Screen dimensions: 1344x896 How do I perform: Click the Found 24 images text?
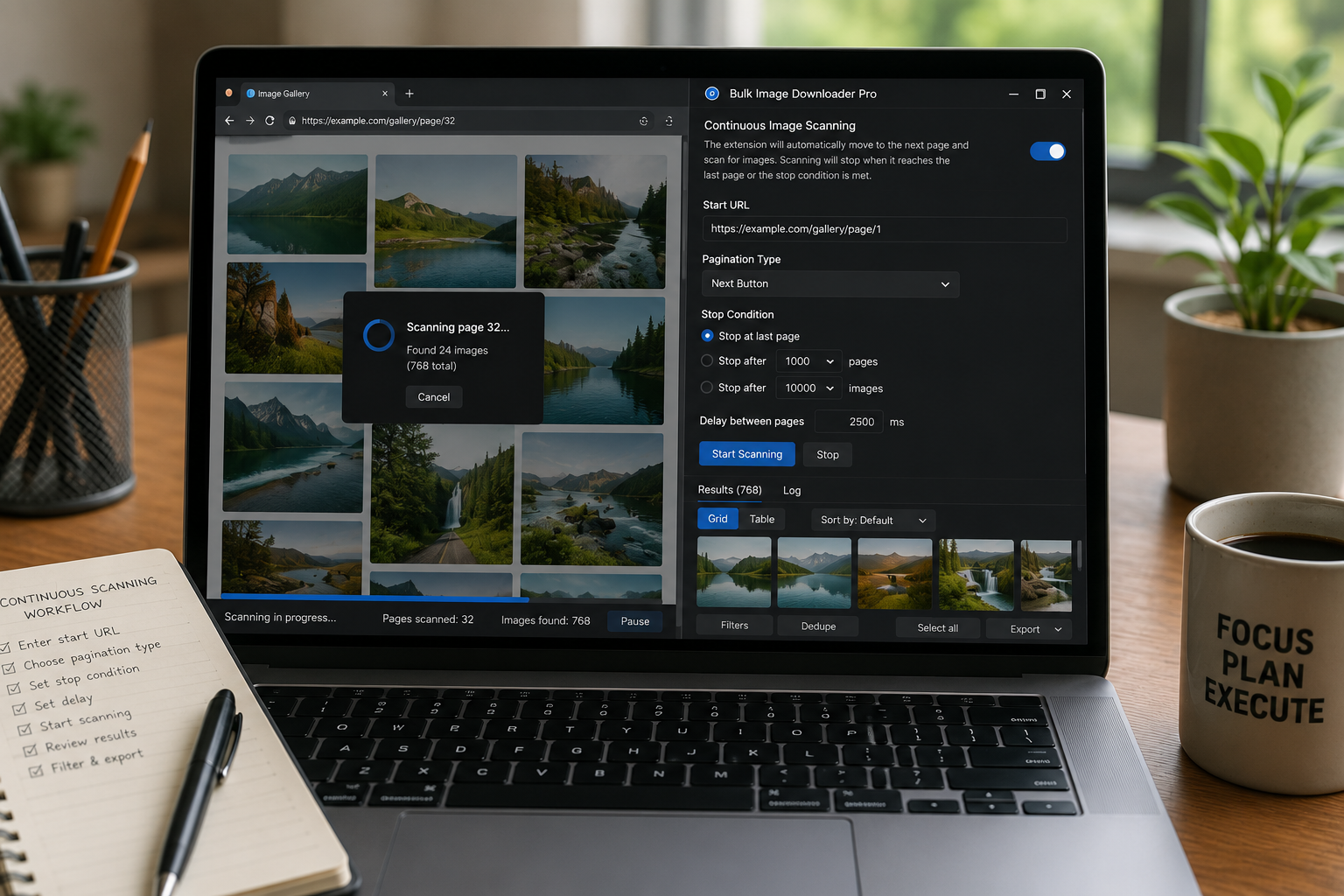[447, 350]
